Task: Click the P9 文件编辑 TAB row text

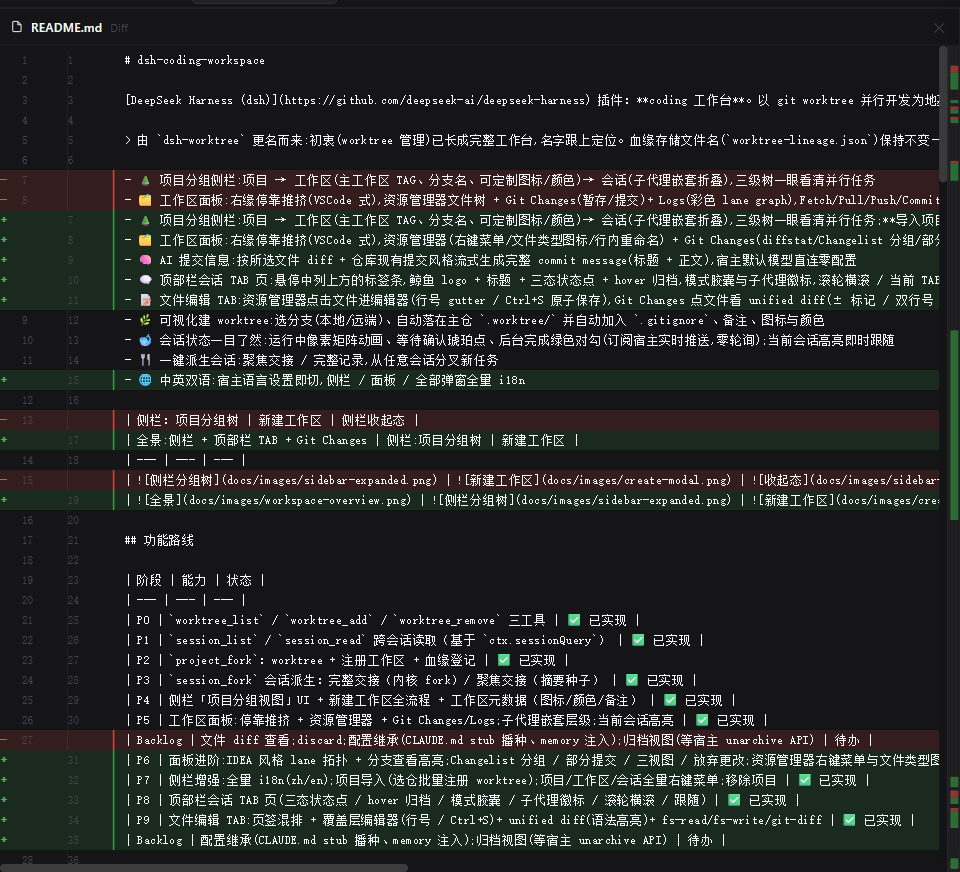Action: [x=520, y=821]
